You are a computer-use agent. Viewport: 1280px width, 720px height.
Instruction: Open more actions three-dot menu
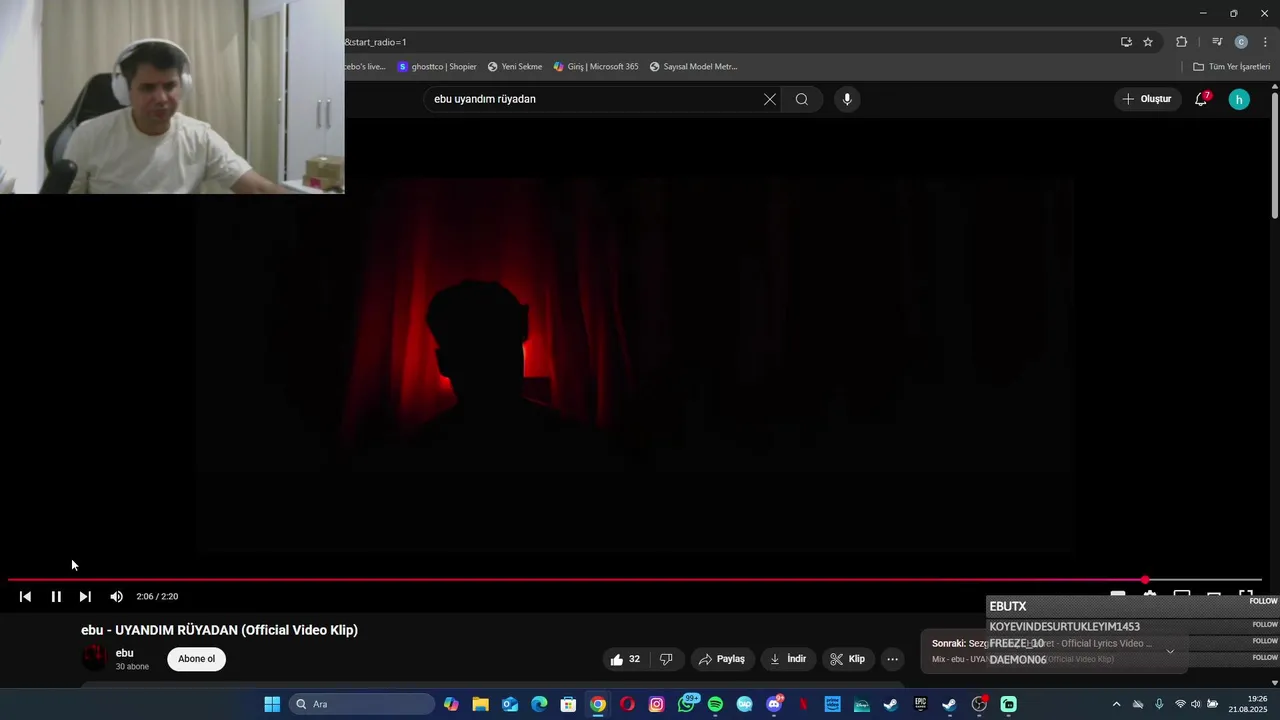[892, 659]
